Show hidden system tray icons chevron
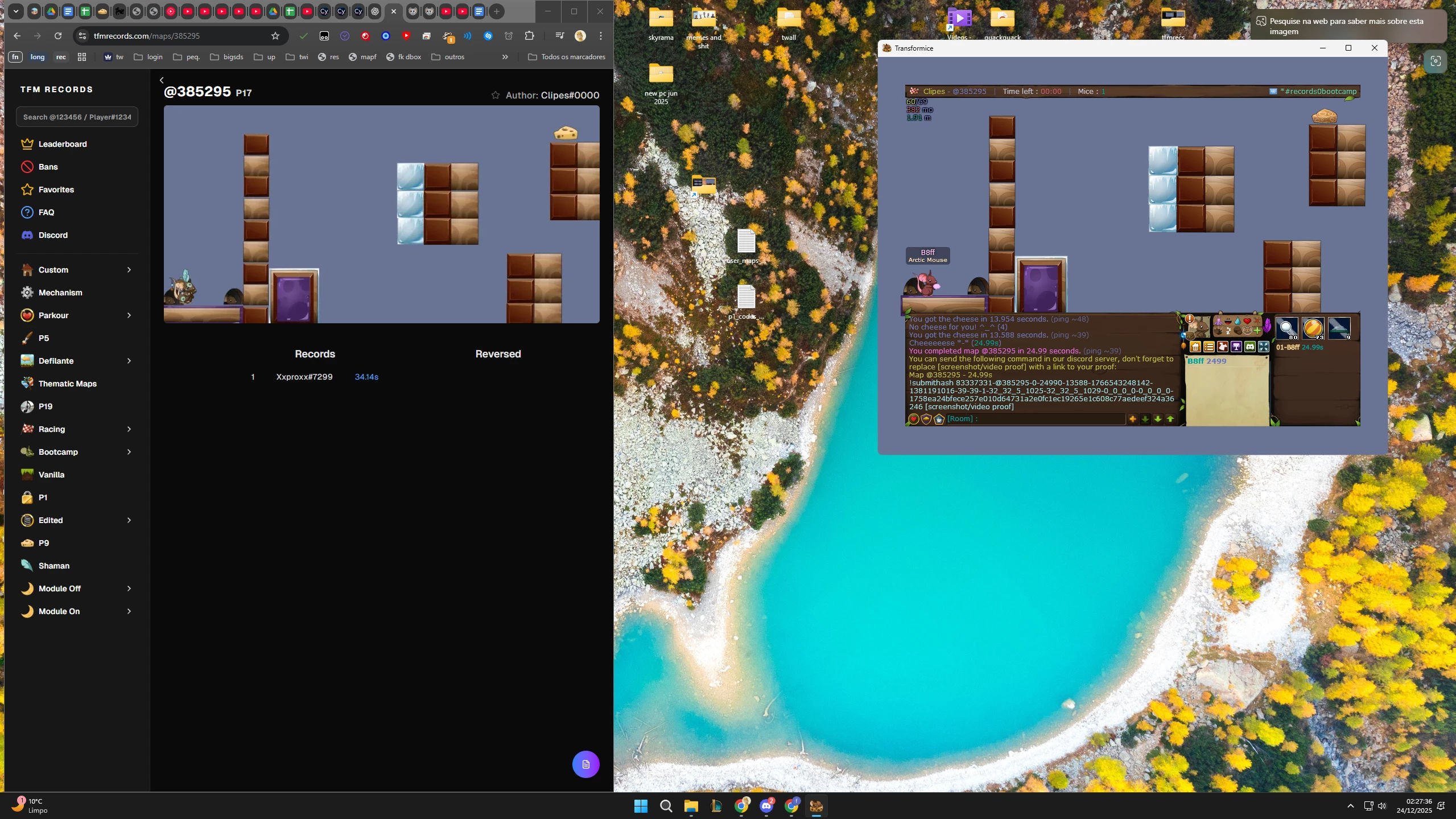 tap(1350, 806)
